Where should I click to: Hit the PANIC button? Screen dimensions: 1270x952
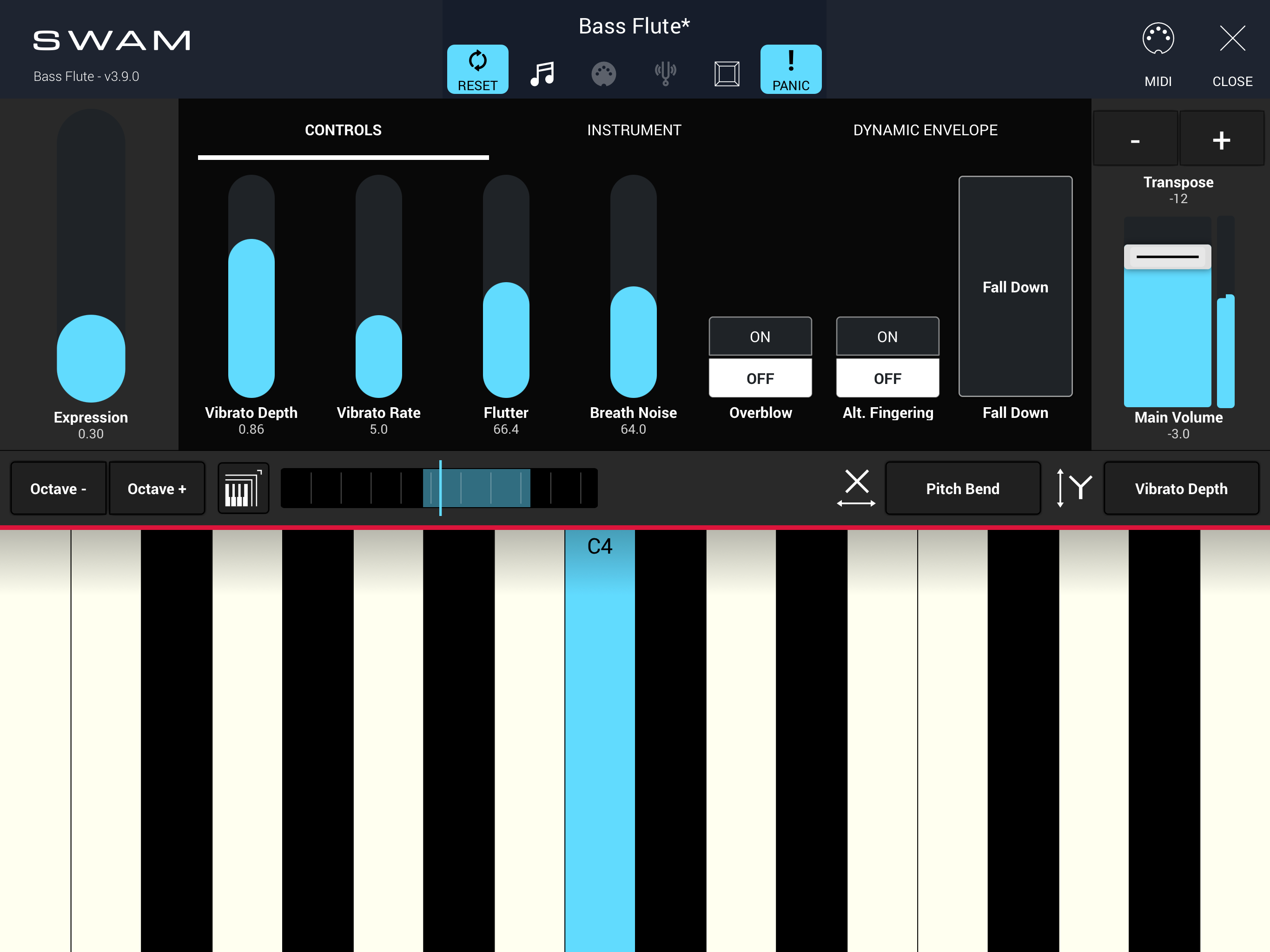tap(791, 69)
